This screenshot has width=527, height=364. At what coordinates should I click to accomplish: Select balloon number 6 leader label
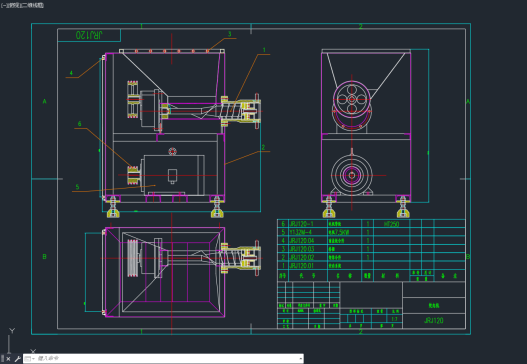coord(80,124)
